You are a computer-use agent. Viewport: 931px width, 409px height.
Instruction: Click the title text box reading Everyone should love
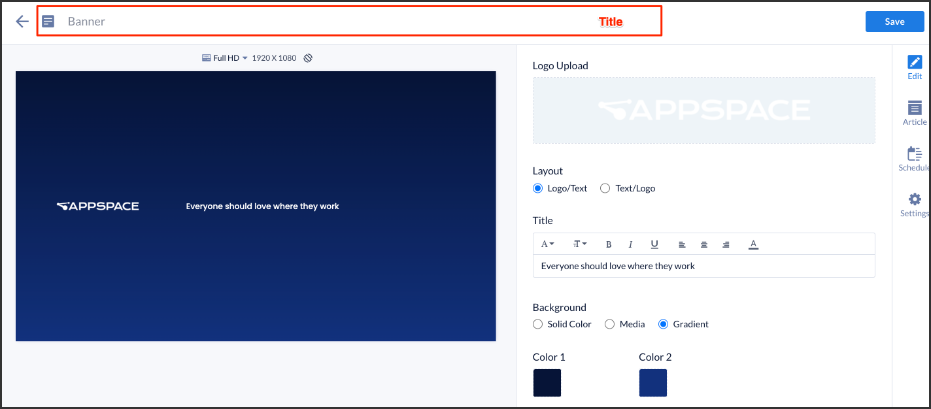tap(704, 266)
